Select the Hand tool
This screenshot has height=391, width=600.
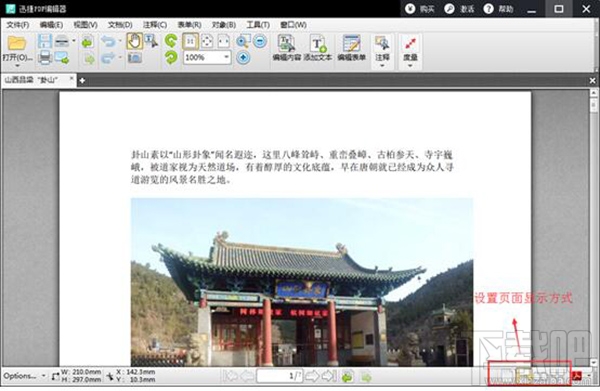tap(134, 41)
